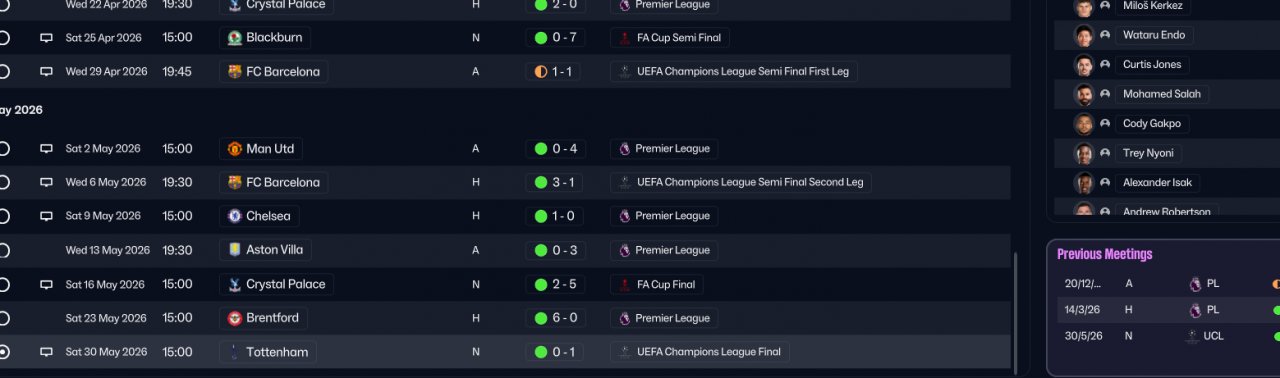Click Wataru Endo's face thumbnail

[1084, 35]
